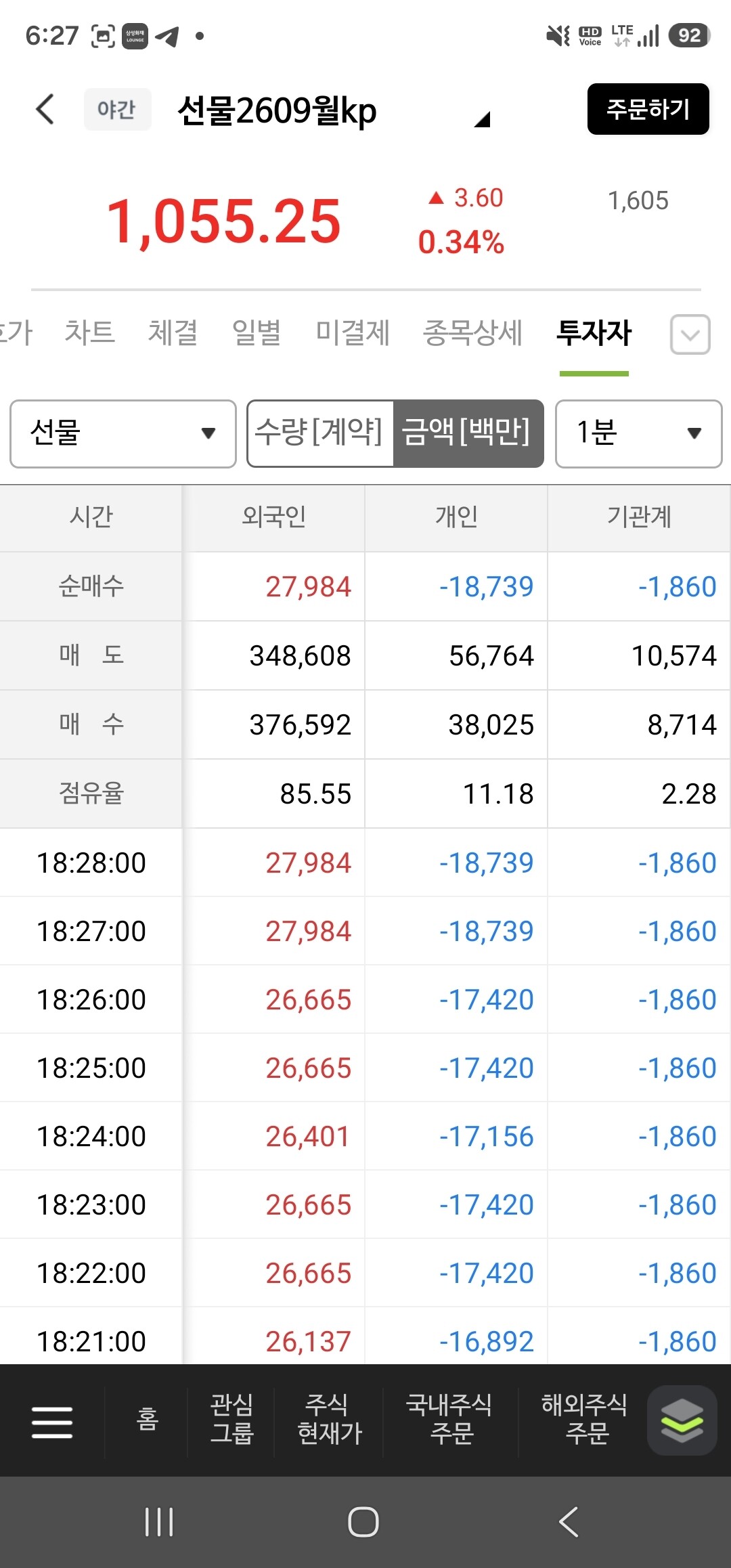
Task: Open the hamburger menu in bottom bar
Action: pyautogui.click(x=52, y=1421)
